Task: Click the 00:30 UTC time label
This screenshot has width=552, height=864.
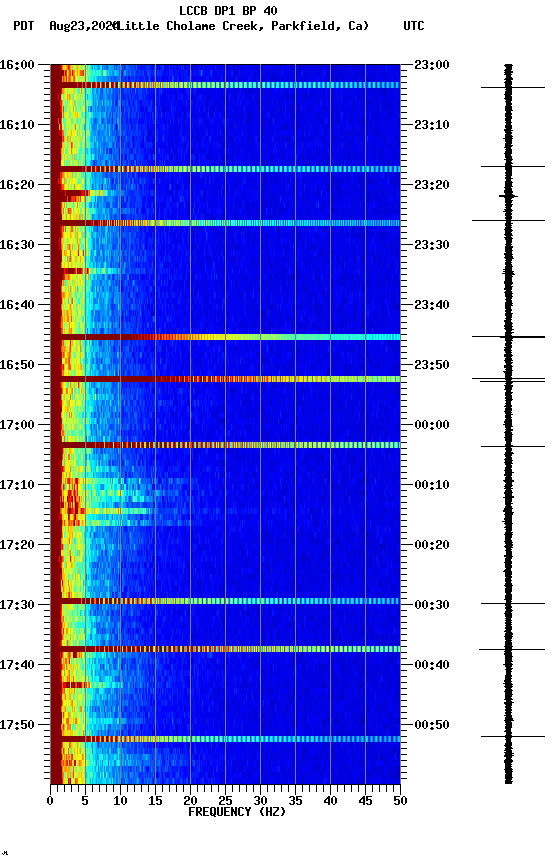Action: pyautogui.click(x=432, y=606)
